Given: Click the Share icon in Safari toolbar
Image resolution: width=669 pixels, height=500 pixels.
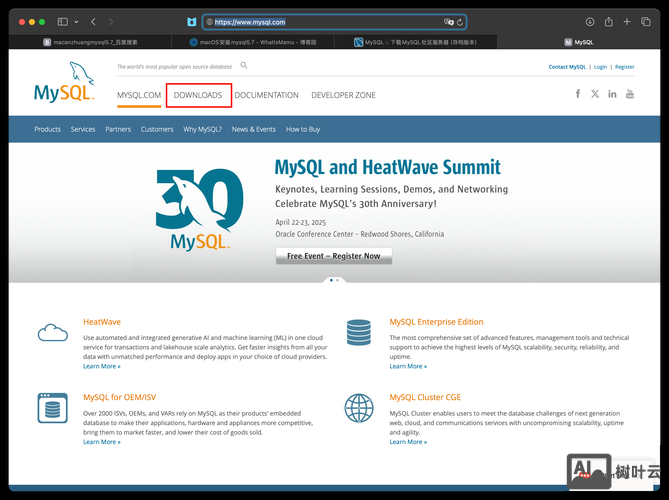Looking at the screenshot, I should coord(608,21).
